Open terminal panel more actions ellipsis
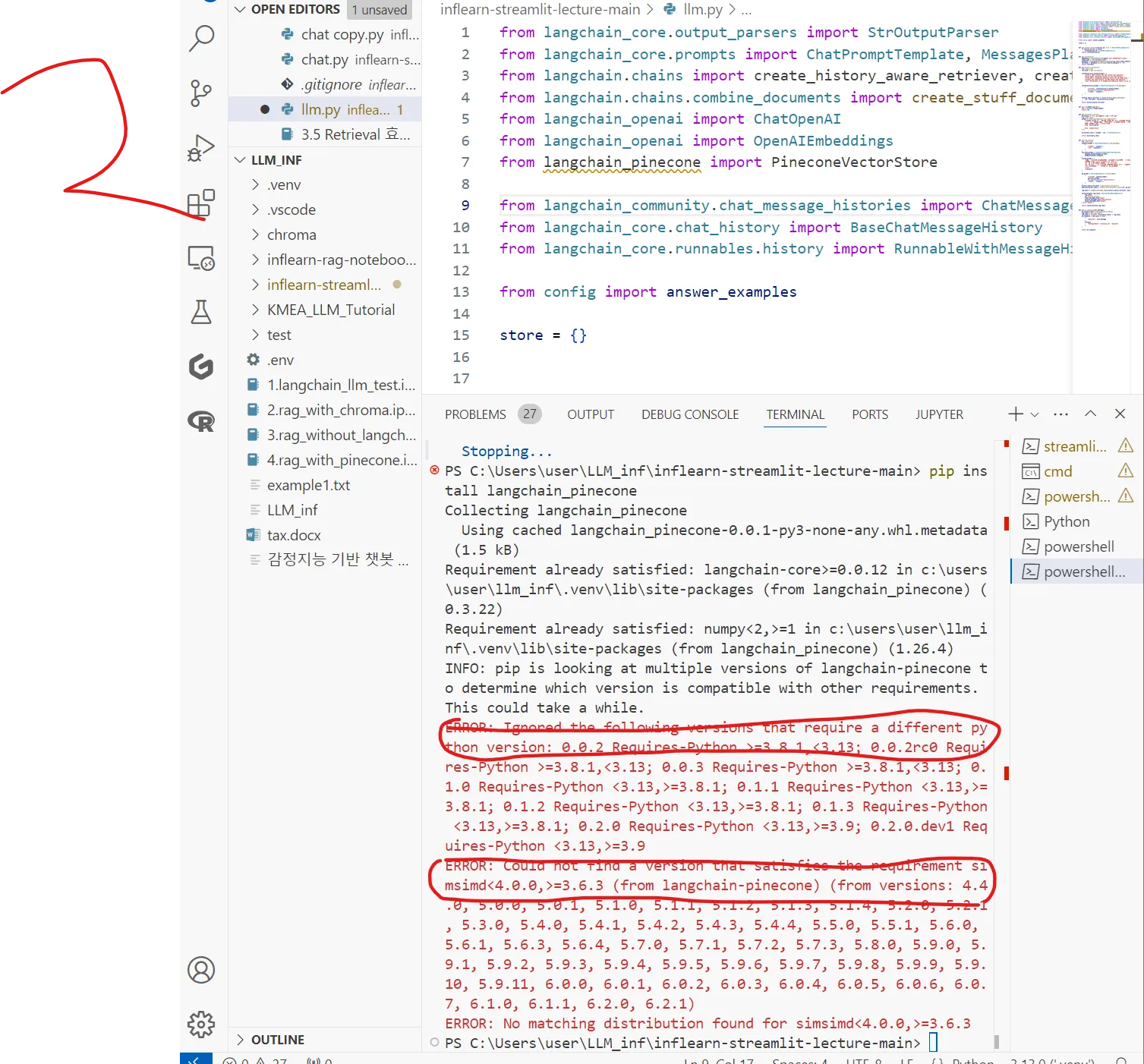Viewport: 1144px width, 1064px height. pos(1061,414)
